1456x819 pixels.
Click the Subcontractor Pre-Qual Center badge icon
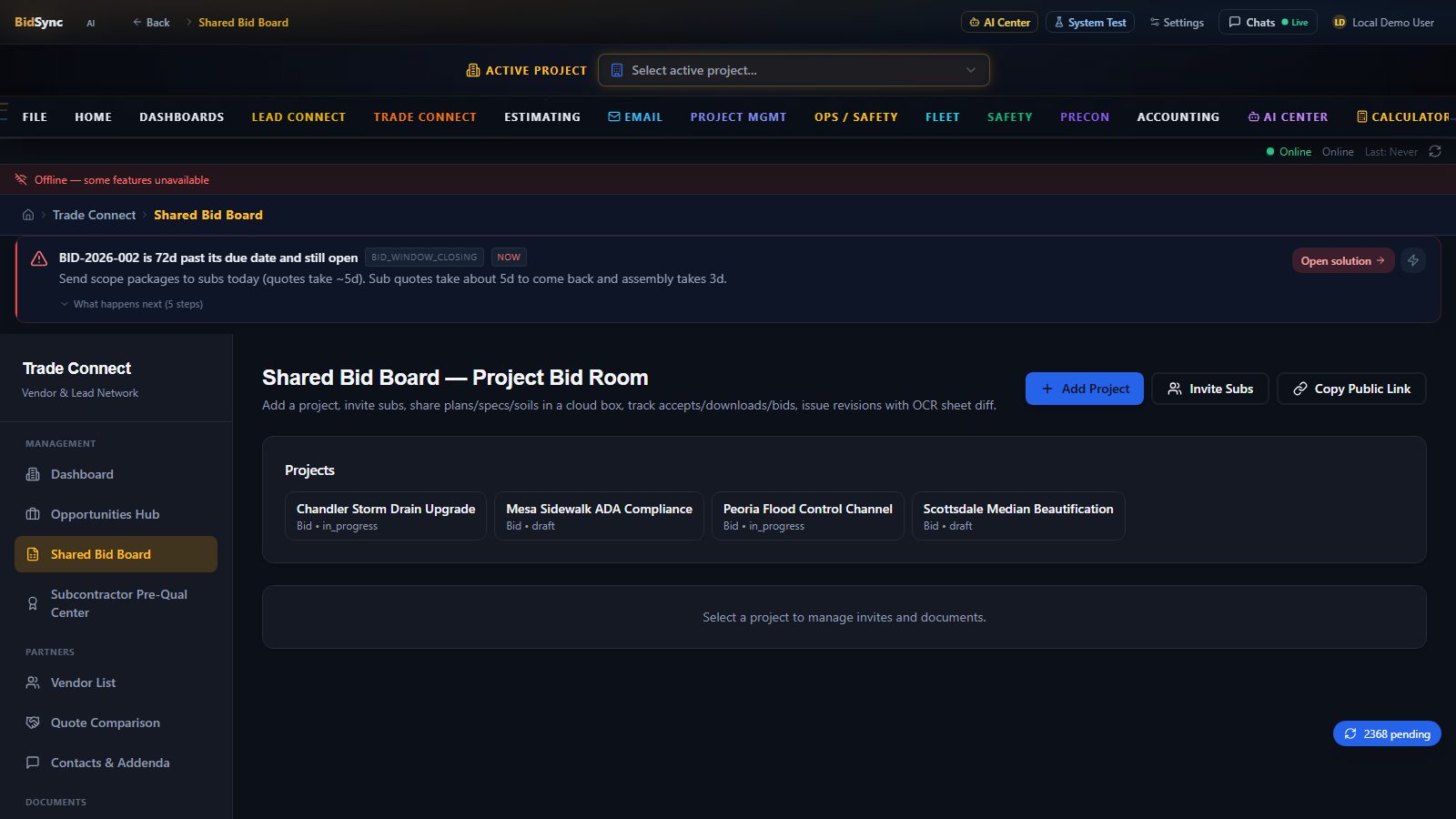tap(33, 603)
